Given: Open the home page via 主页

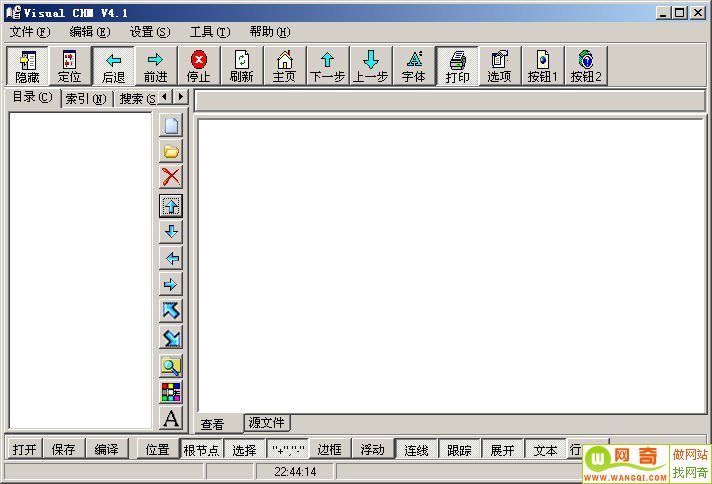Looking at the screenshot, I should (x=284, y=66).
